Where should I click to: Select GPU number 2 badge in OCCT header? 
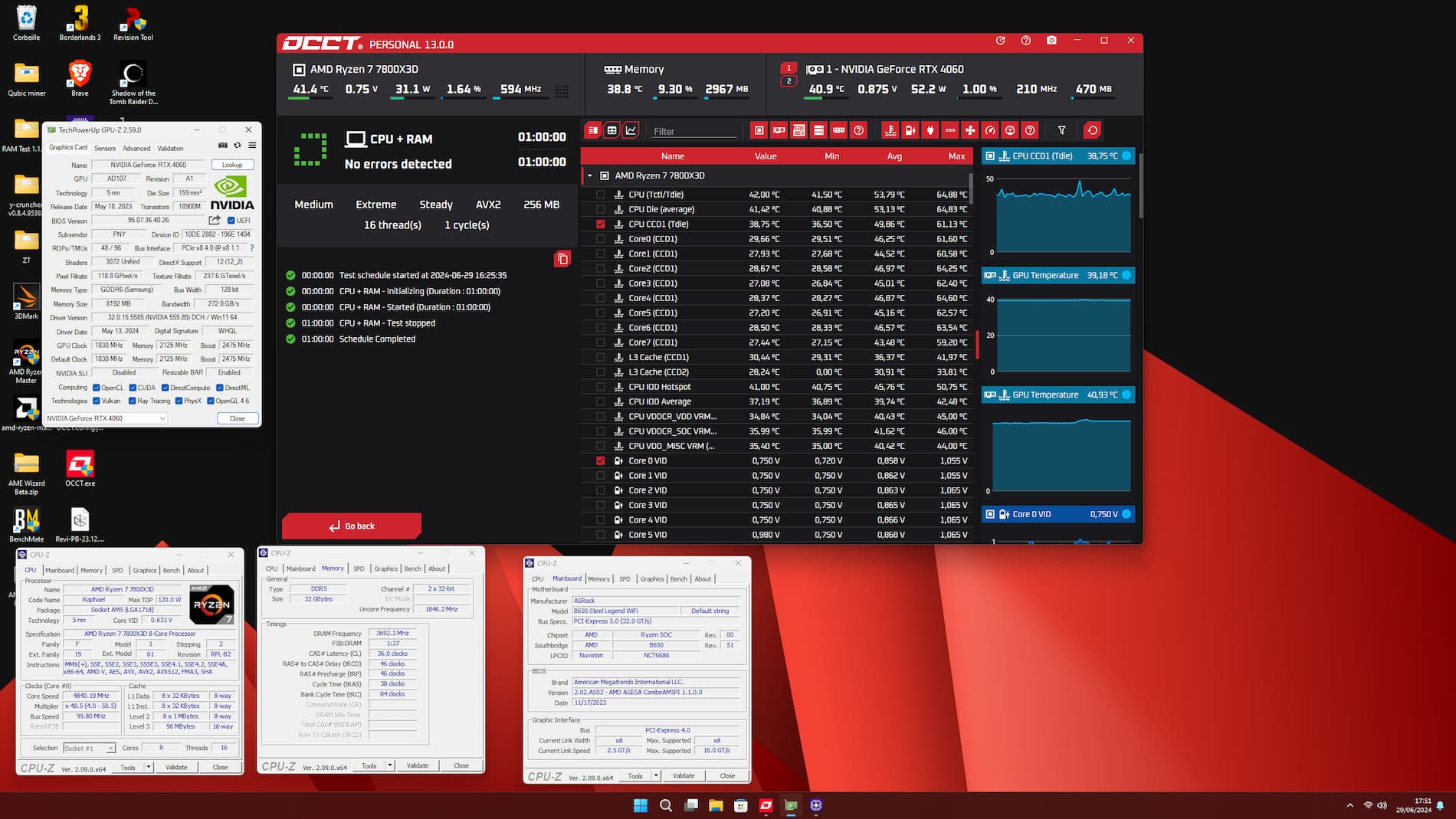click(789, 81)
